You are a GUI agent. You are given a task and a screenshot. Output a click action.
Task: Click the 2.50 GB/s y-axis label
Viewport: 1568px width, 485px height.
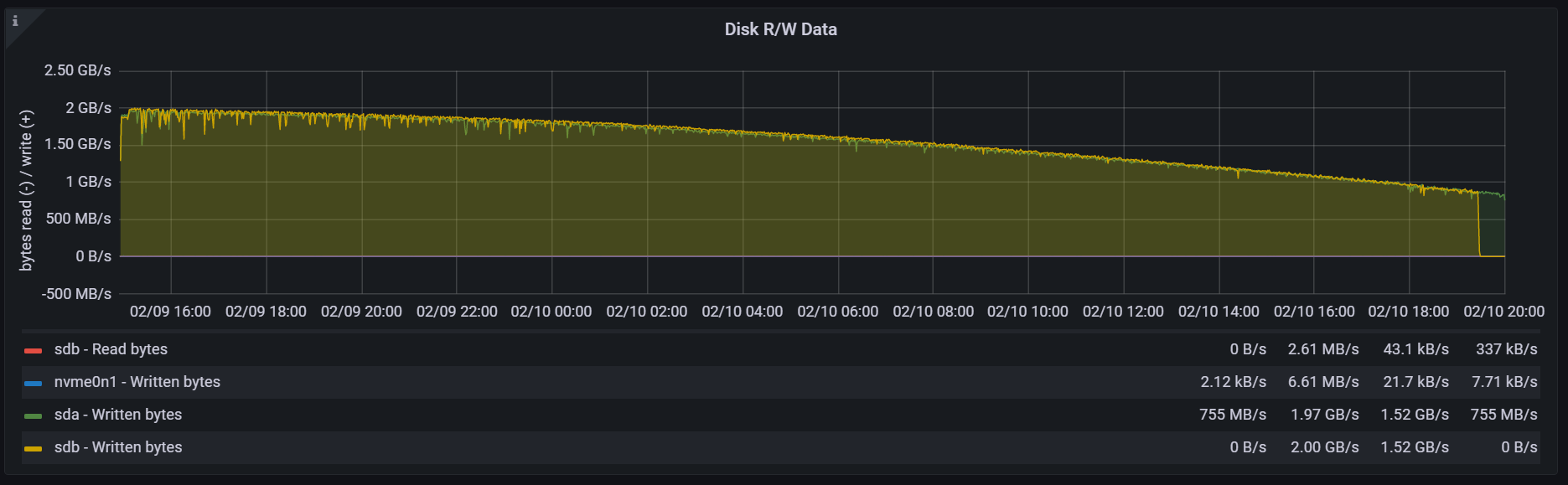(77, 70)
